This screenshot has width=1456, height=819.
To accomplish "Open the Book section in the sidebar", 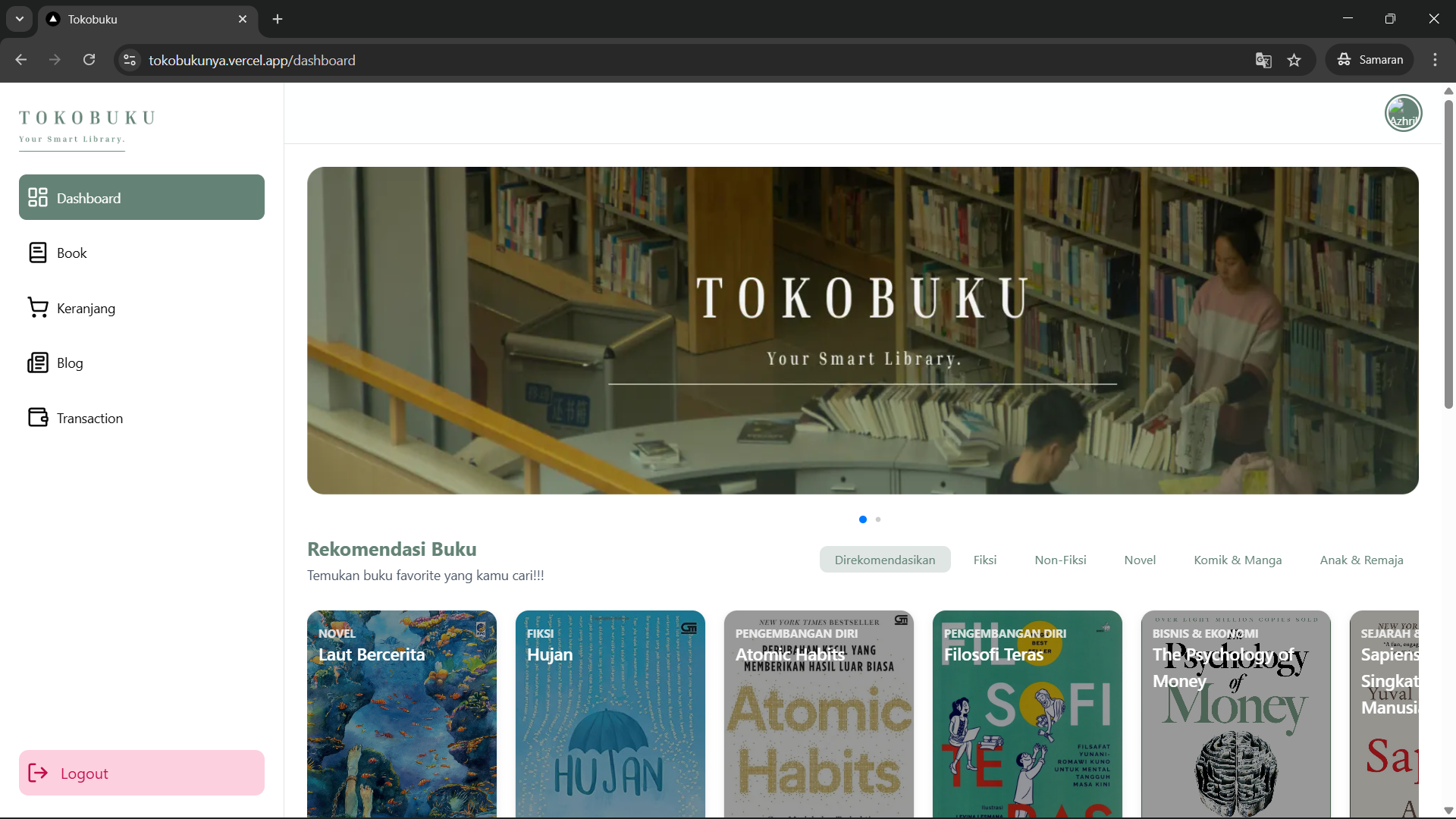I will coord(71,253).
